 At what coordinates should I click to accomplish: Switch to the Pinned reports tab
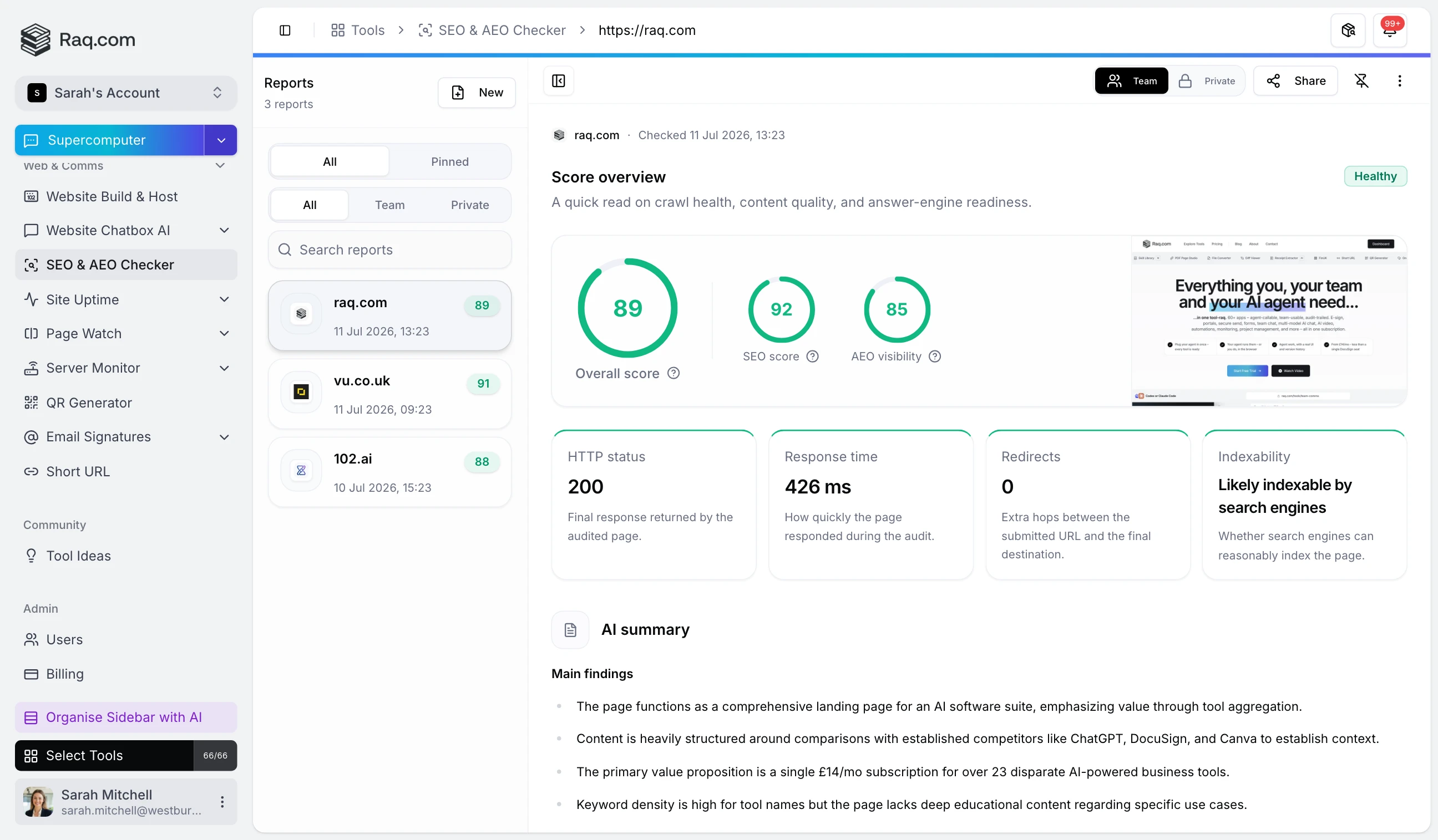tap(450, 161)
